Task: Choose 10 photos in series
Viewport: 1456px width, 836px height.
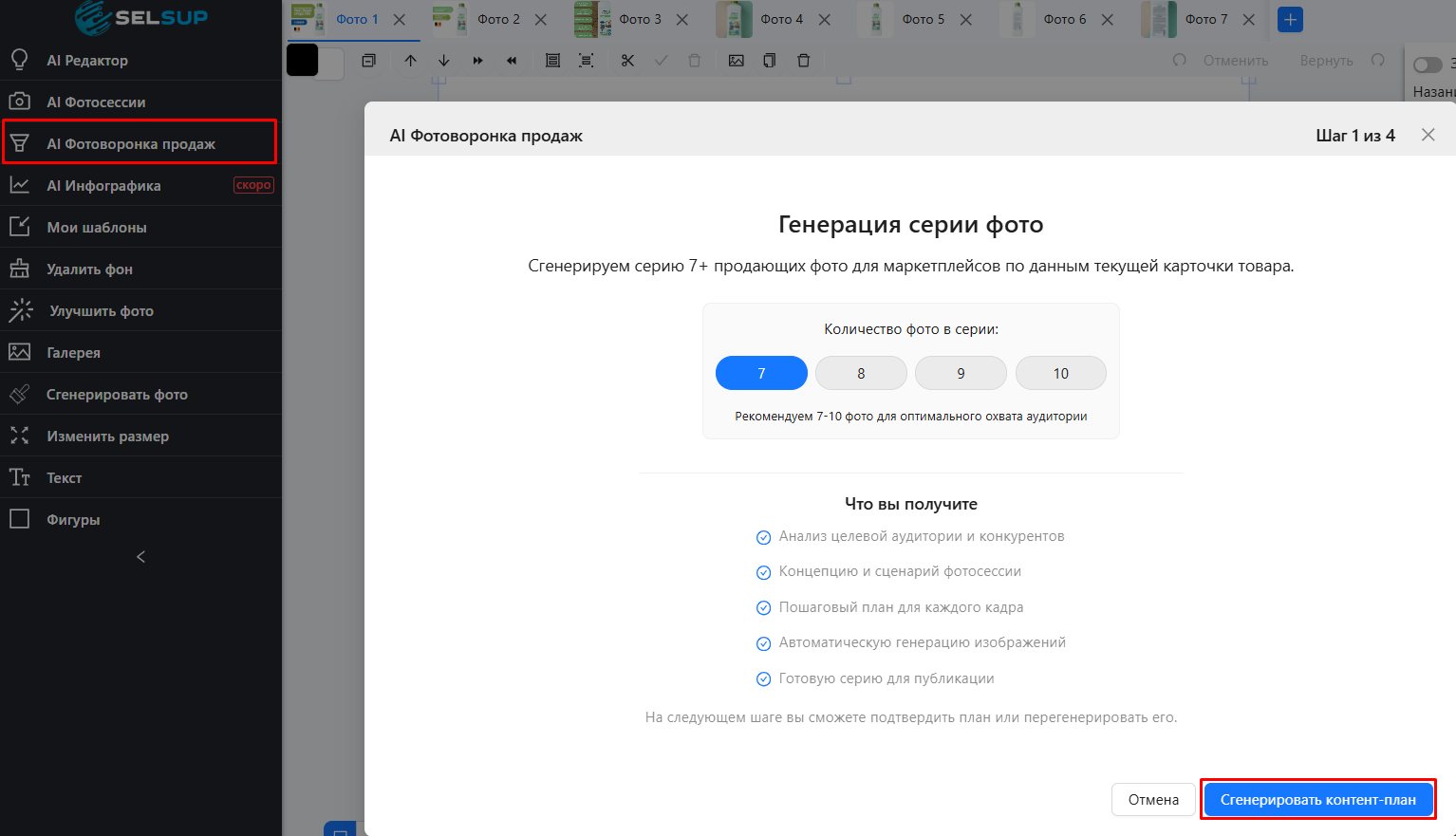Action: pyautogui.click(x=1060, y=374)
